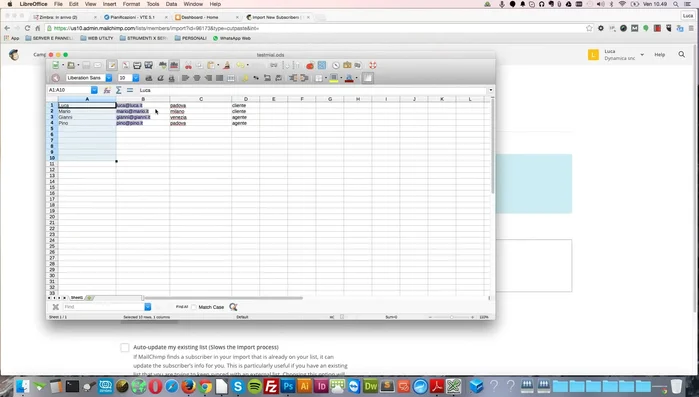Expand the formula bar arrow
699x397 pixels.
click(x=491, y=90)
